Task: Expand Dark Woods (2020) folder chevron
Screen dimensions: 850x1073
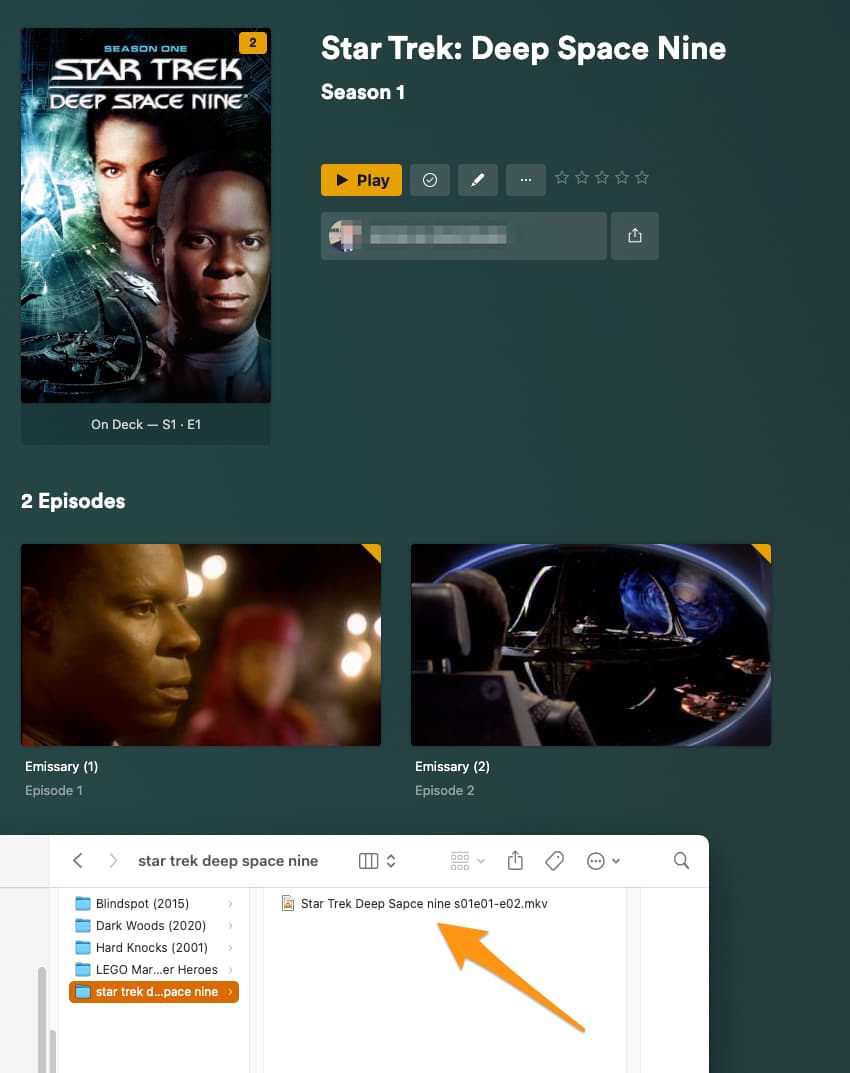Action: click(230, 926)
